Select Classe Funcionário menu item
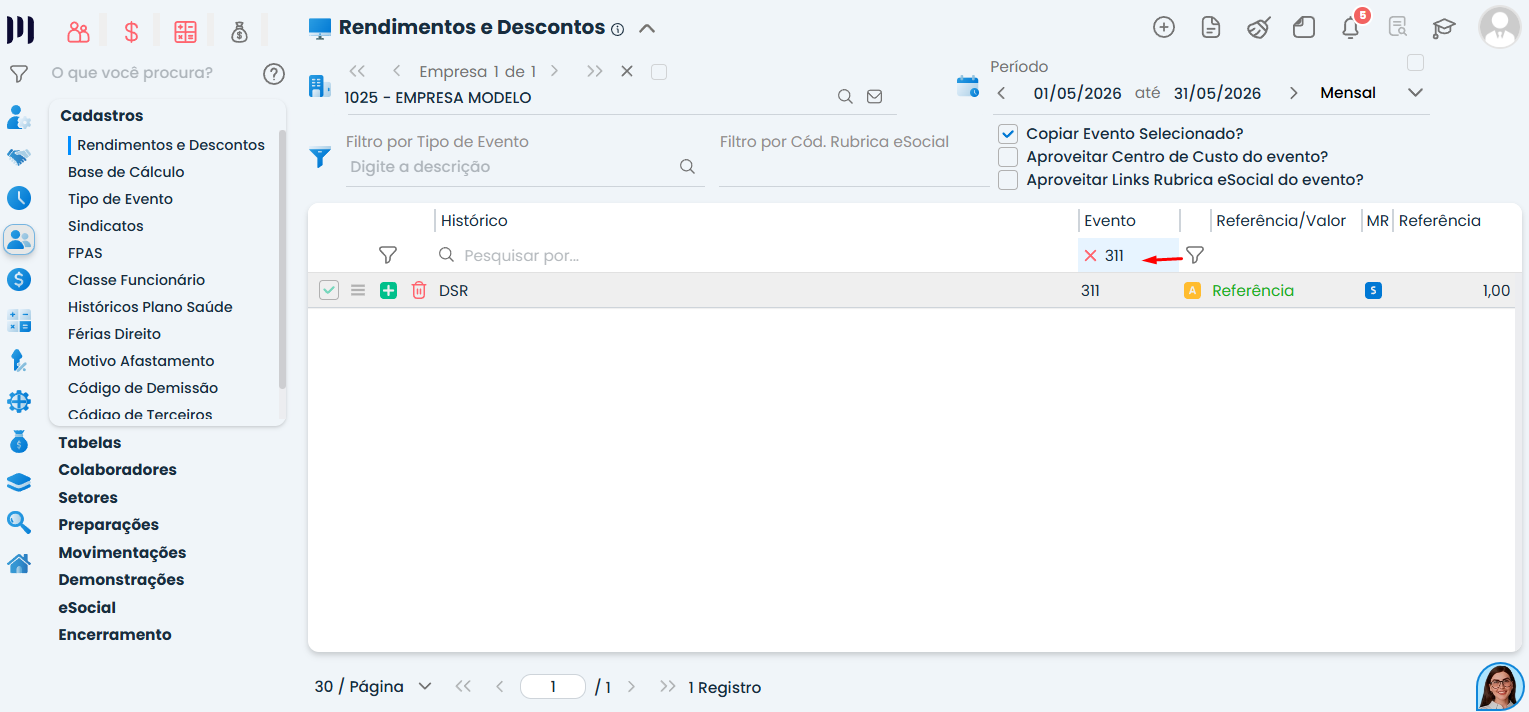The image size is (1529, 712). pyautogui.click(x=136, y=280)
